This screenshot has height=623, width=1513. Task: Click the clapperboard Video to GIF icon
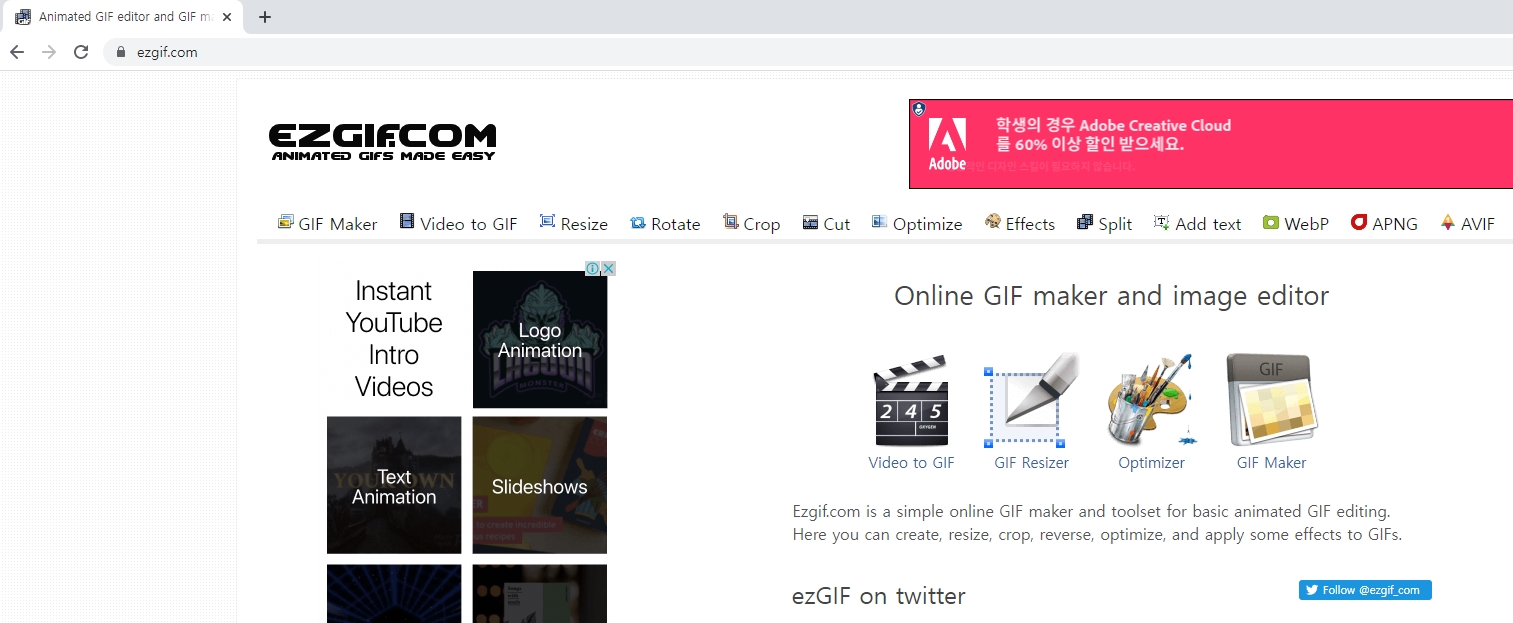click(911, 400)
